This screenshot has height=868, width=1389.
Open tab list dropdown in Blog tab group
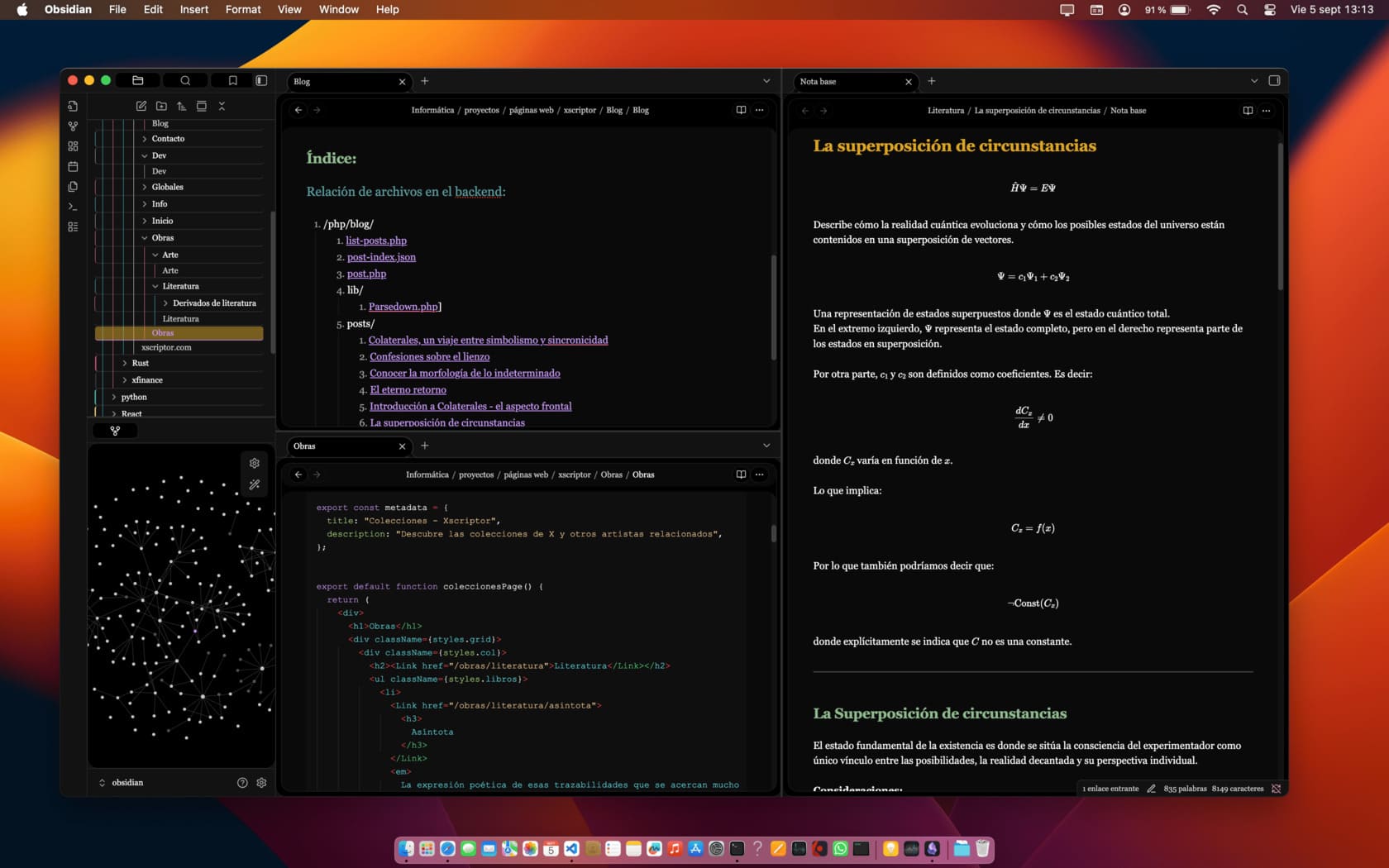tap(766, 81)
